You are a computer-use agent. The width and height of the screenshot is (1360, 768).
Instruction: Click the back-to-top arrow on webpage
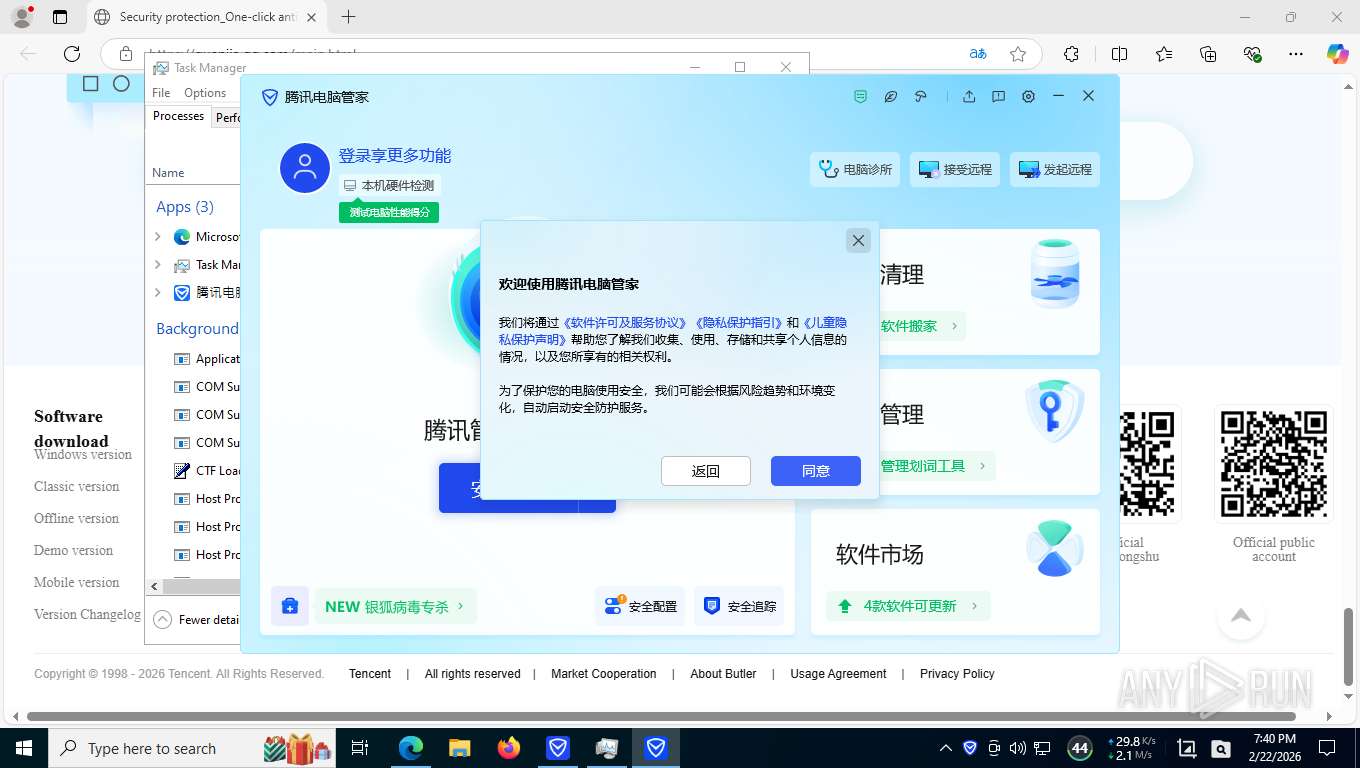(x=1240, y=616)
